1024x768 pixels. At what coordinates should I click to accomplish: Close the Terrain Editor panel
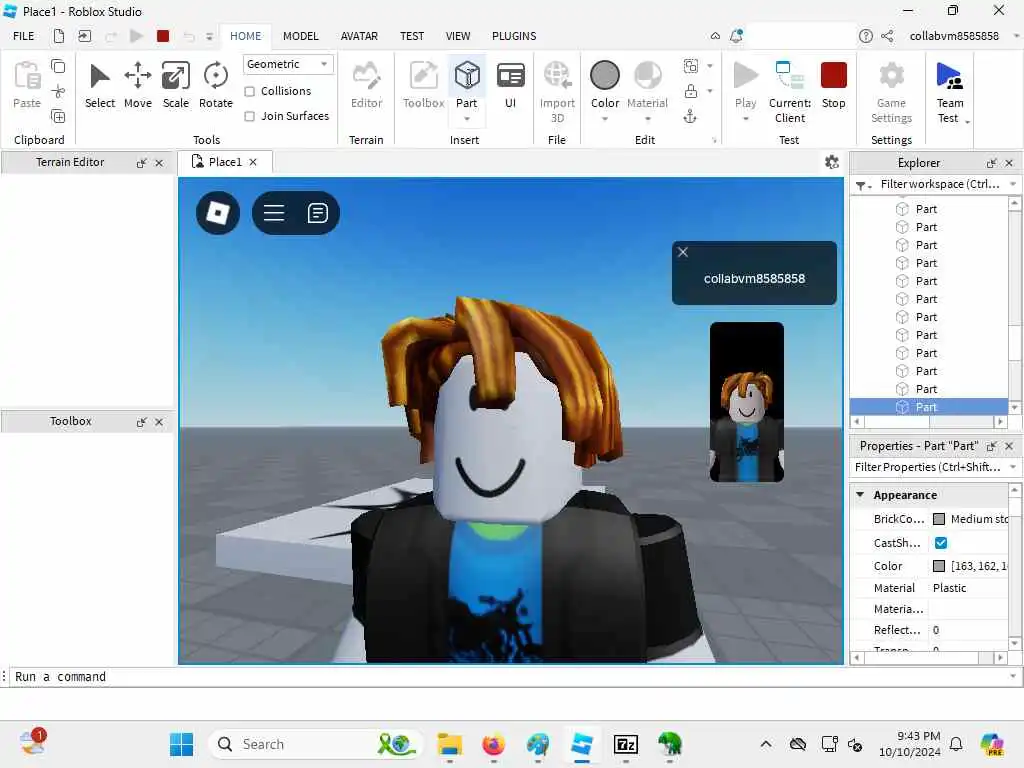tap(159, 163)
